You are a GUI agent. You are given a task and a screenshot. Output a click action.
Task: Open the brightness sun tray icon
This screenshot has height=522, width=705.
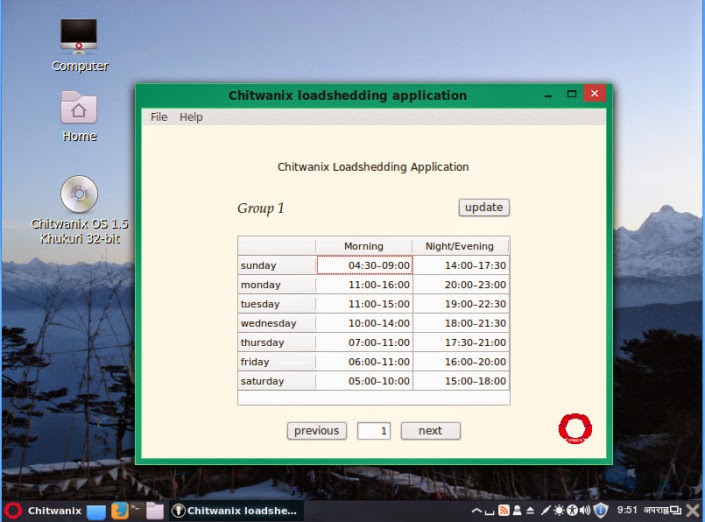[x=559, y=510]
